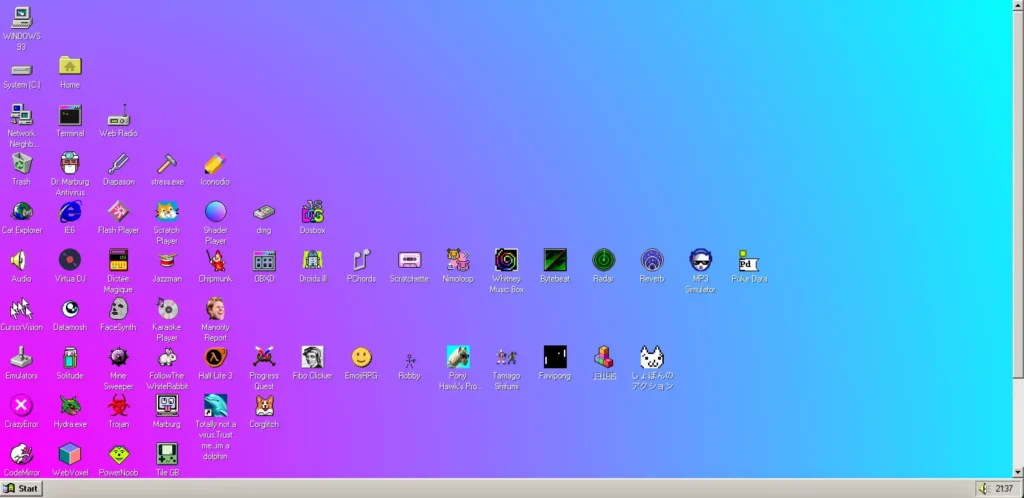Open Whitney Music Box icon
This screenshot has height=498, width=1024.
coord(506,260)
